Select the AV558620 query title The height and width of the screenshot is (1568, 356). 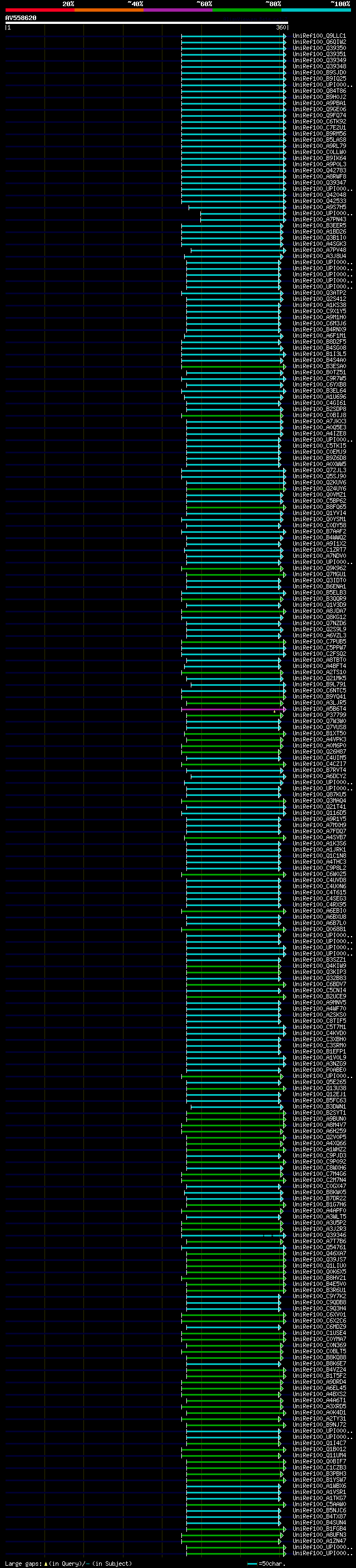tap(21, 18)
